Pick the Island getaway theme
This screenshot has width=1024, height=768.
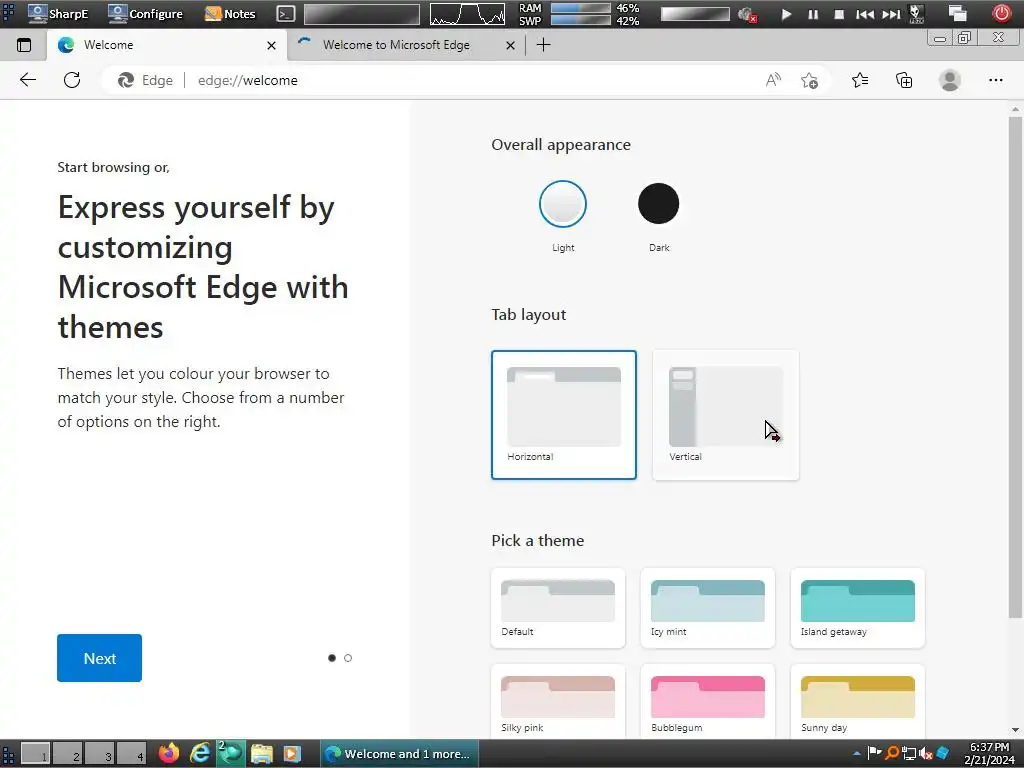click(857, 608)
